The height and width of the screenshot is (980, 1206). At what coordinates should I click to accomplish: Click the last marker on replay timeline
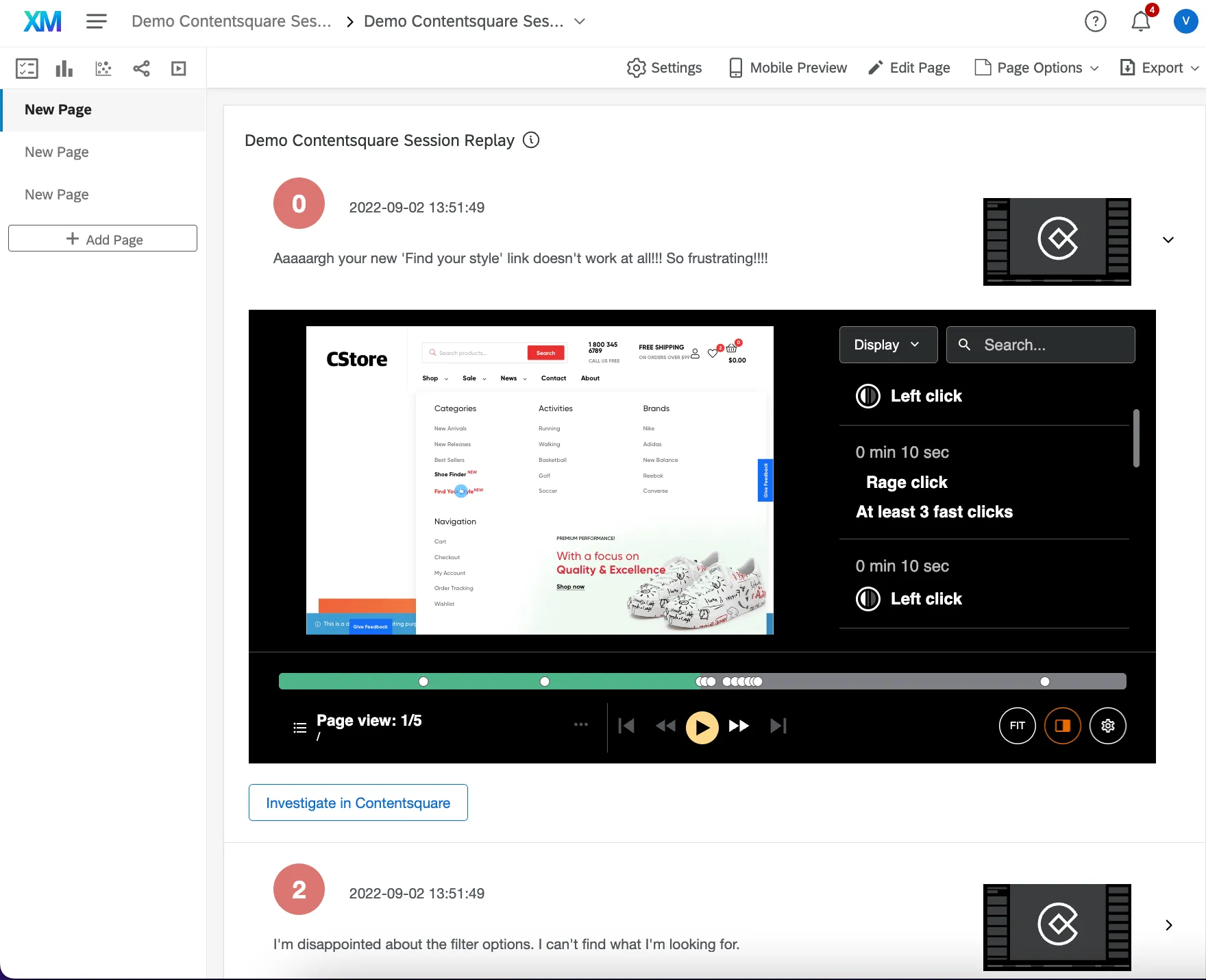1044,682
